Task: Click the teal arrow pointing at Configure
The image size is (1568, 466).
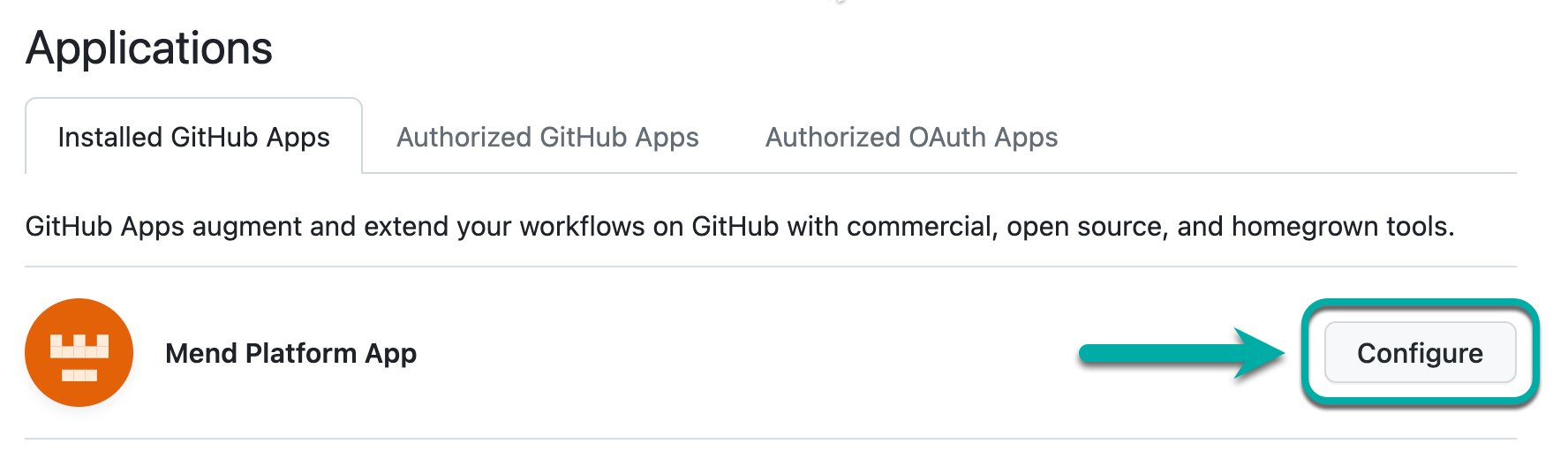Action: point(1181,353)
